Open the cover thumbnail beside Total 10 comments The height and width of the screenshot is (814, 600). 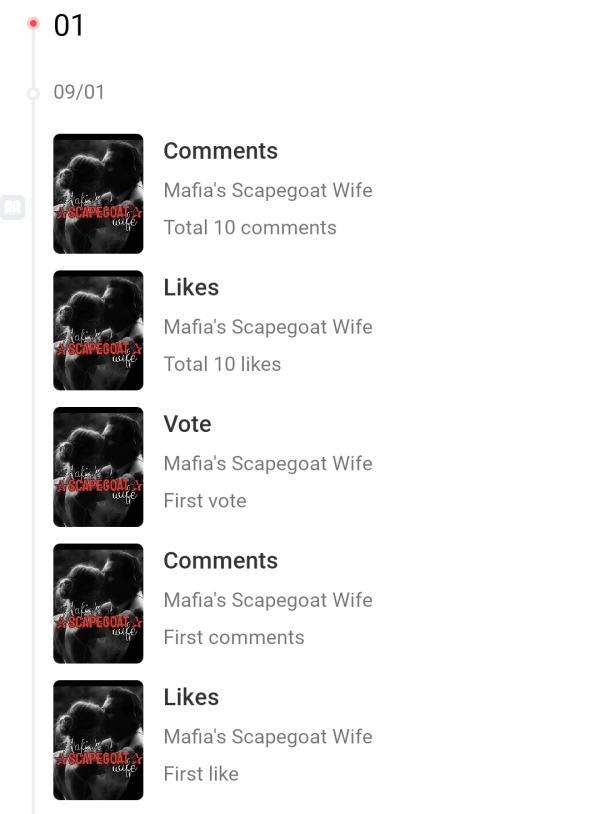point(98,194)
